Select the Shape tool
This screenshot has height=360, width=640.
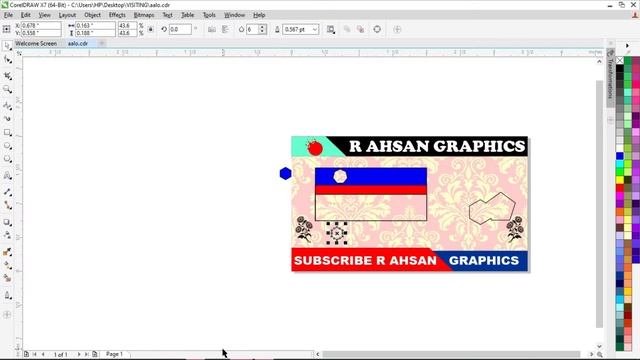coord(7,60)
